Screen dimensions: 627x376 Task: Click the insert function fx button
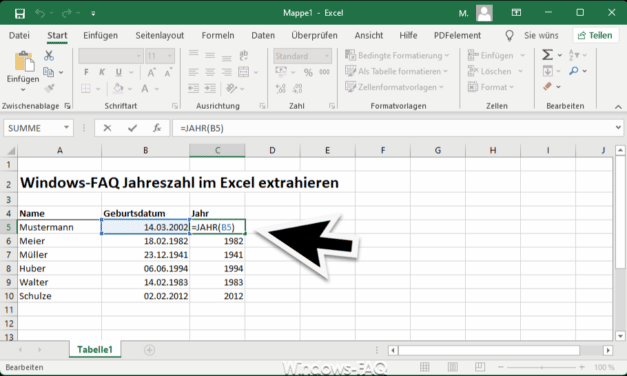click(157, 128)
